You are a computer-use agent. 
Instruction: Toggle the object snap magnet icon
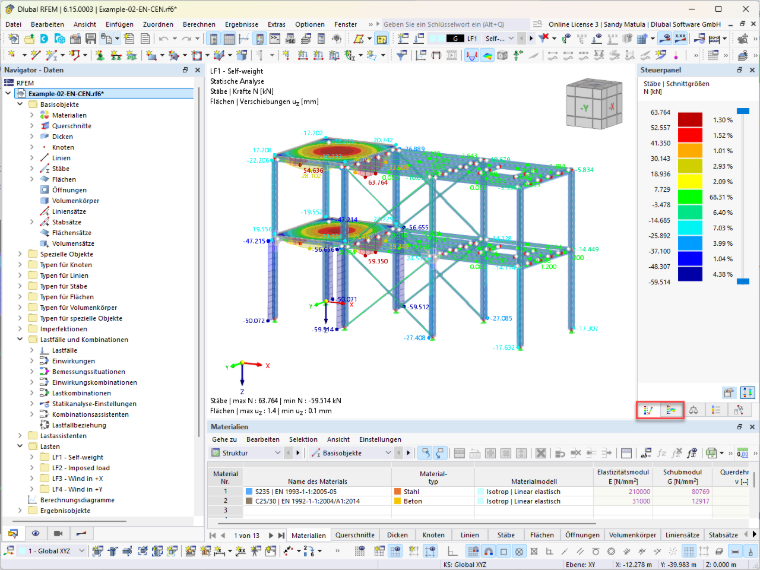click(x=488, y=551)
